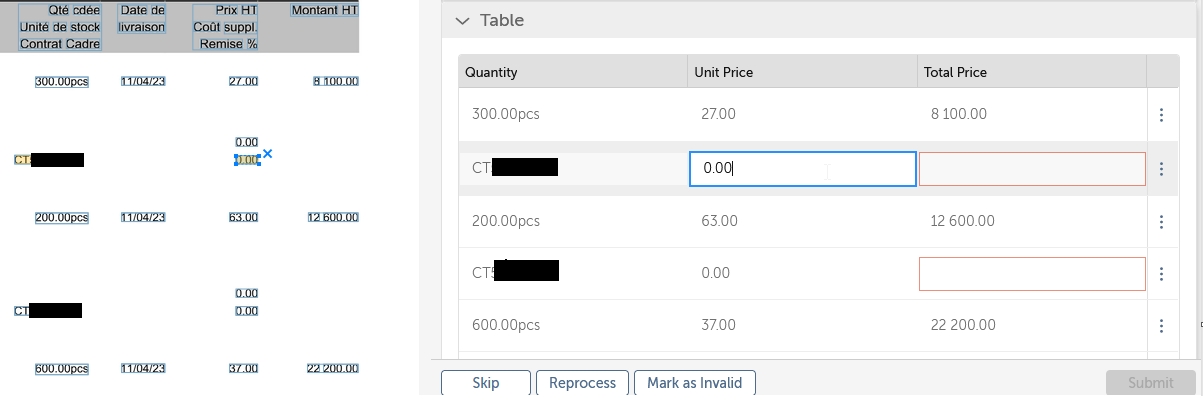Image resolution: width=1203 pixels, height=396 pixels.
Task: Click Mark as Invalid button
Action: pyautogui.click(x=695, y=383)
